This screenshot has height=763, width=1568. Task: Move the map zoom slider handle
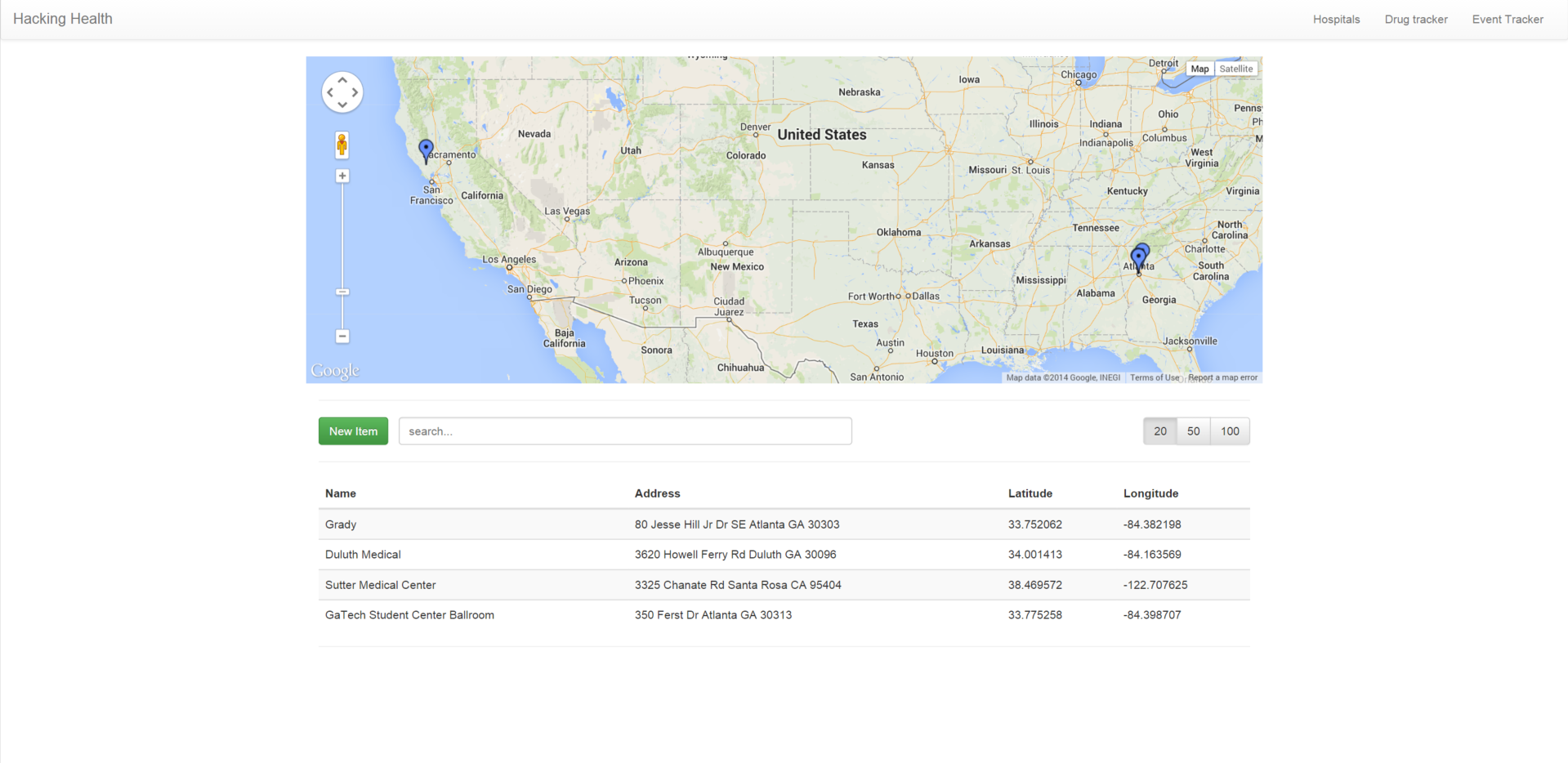342,292
